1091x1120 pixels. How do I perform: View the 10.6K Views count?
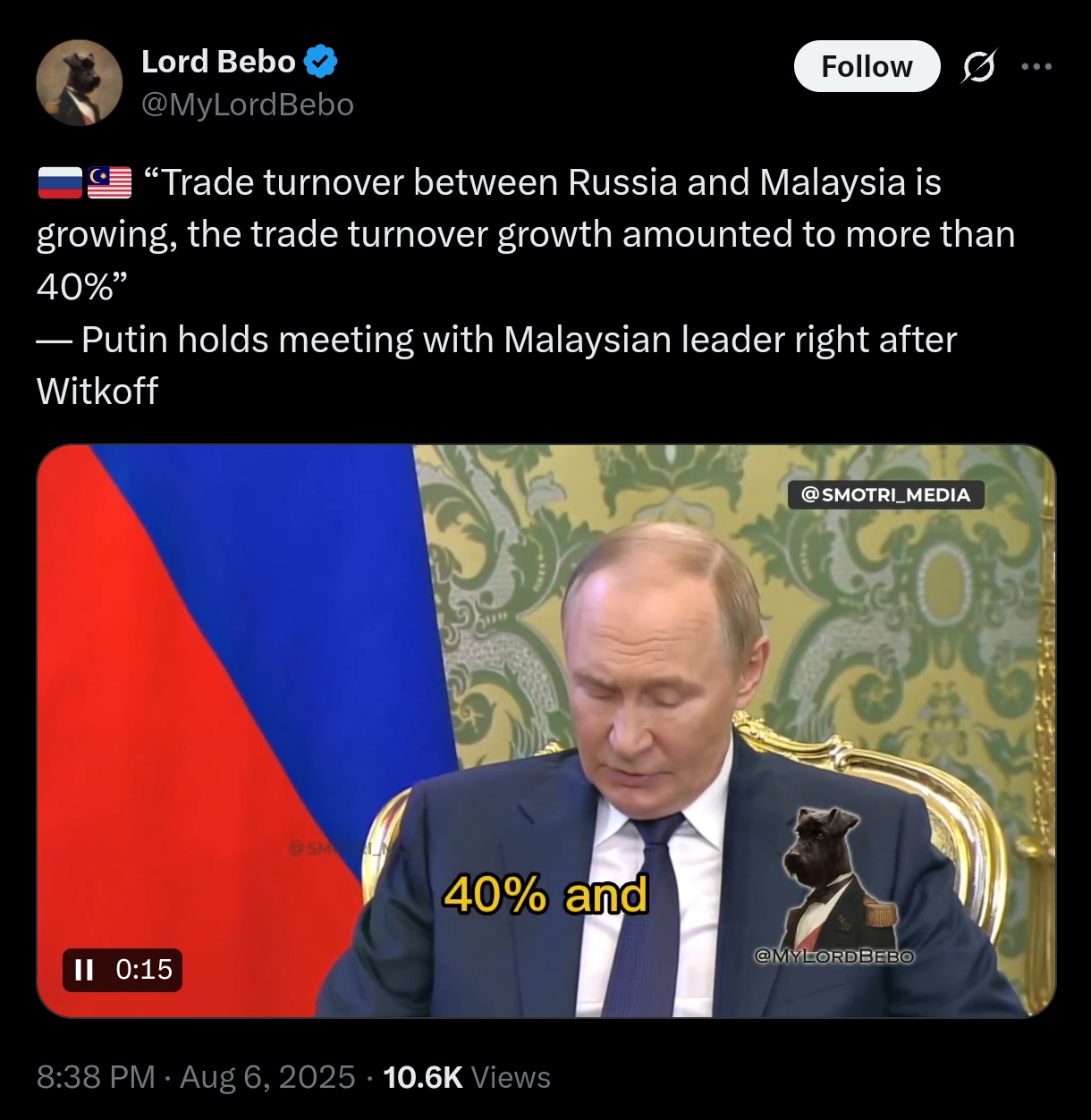[467, 1077]
